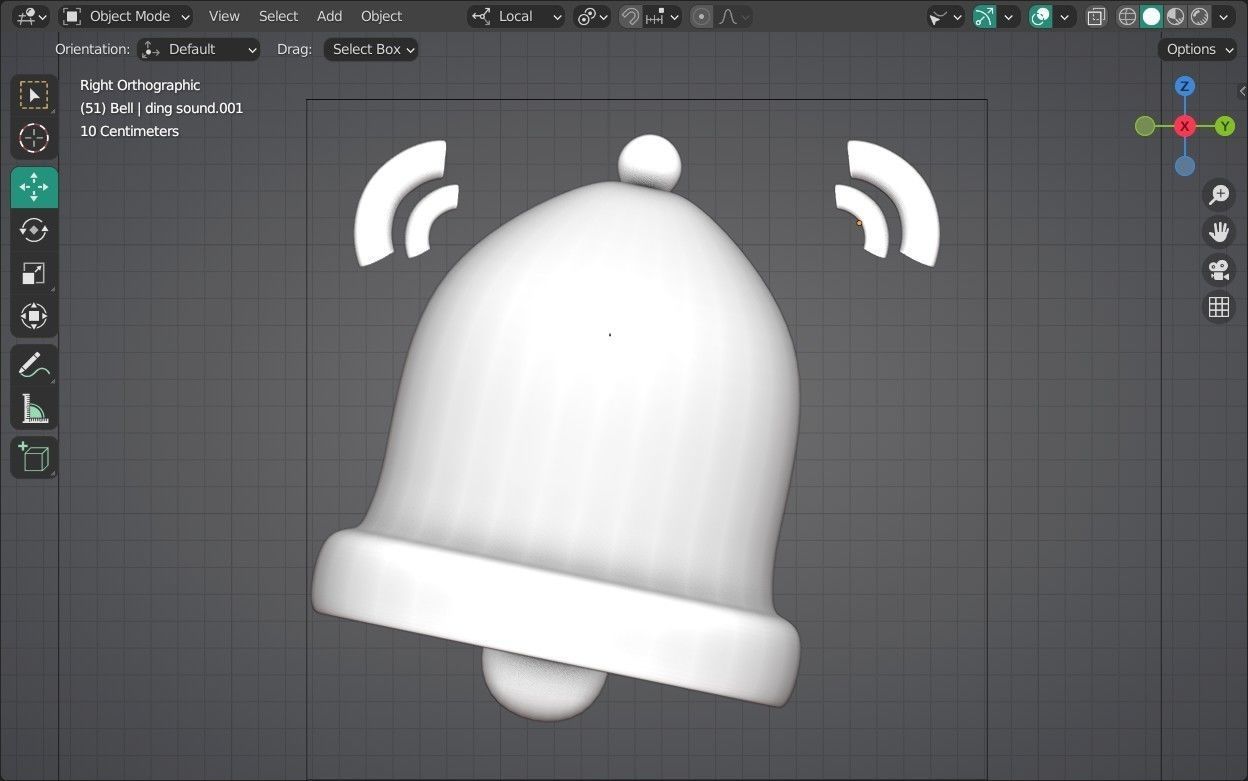Toggle show gizmos button
Viewport: 1248px width, 781px height.
tap(985, 16)
